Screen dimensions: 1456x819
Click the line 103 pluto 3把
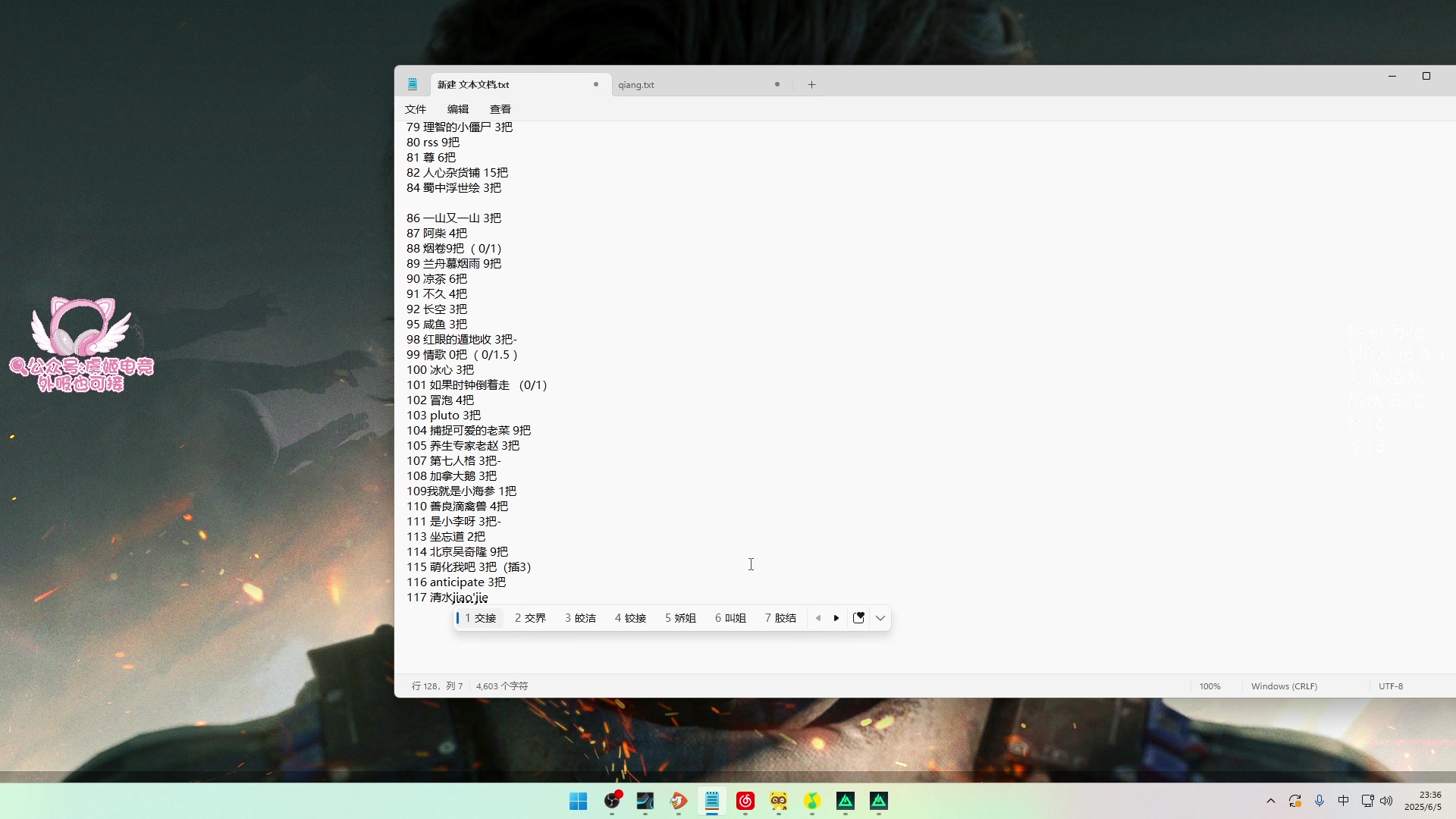click(x=444, y=416)
